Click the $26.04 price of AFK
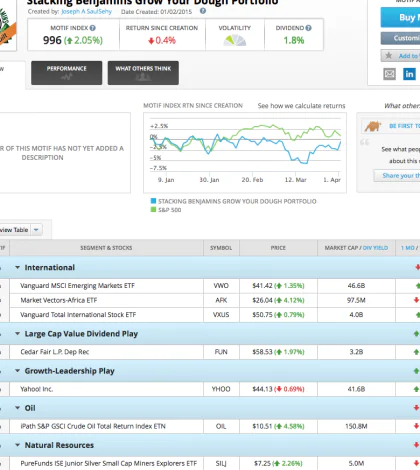This screenshot has width=420, height=470. [x=262, y=300]
